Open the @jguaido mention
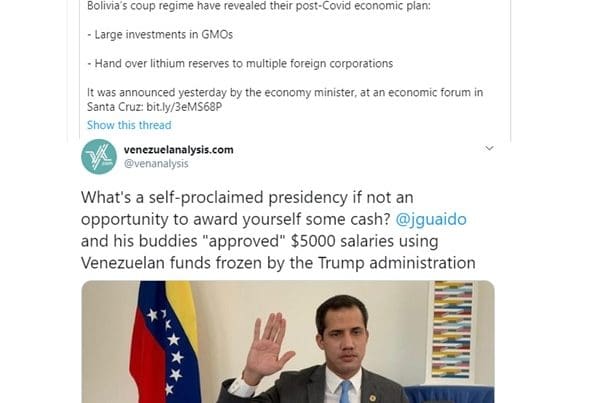This screenshot has width=604, height=403. (x=431, y=219)
